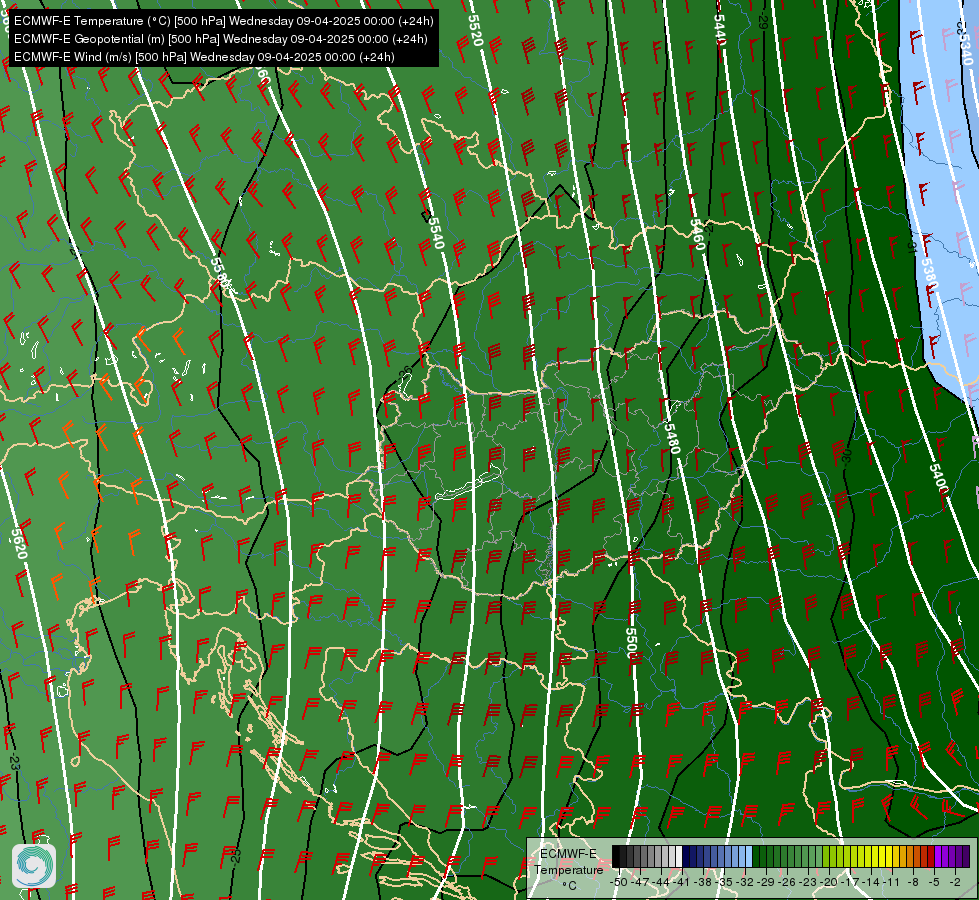This screenshot has width=979, height=900.
Task: Click the -35 value on the temperature scale
Action: click(x=724, y=882)
